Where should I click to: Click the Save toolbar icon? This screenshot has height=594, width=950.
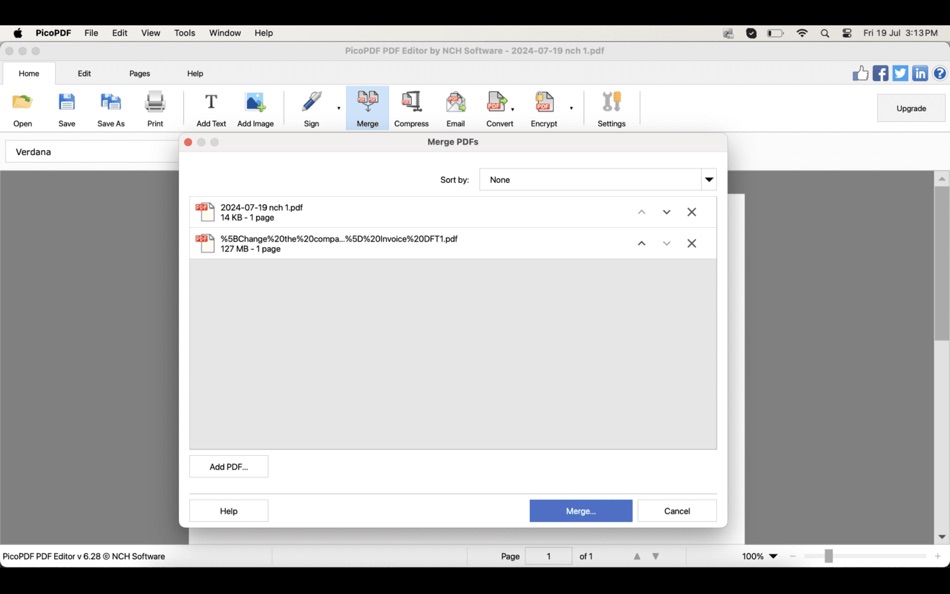67,108
